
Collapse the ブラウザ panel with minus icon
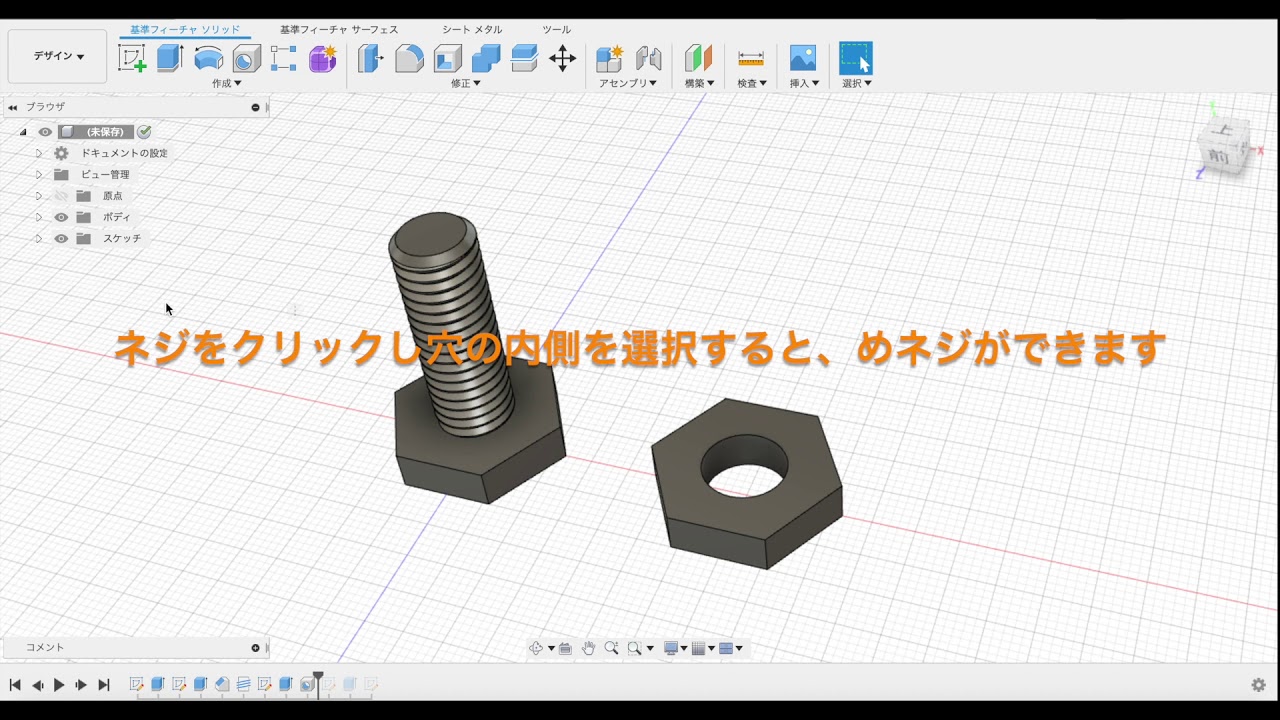(x=255, y=107)
